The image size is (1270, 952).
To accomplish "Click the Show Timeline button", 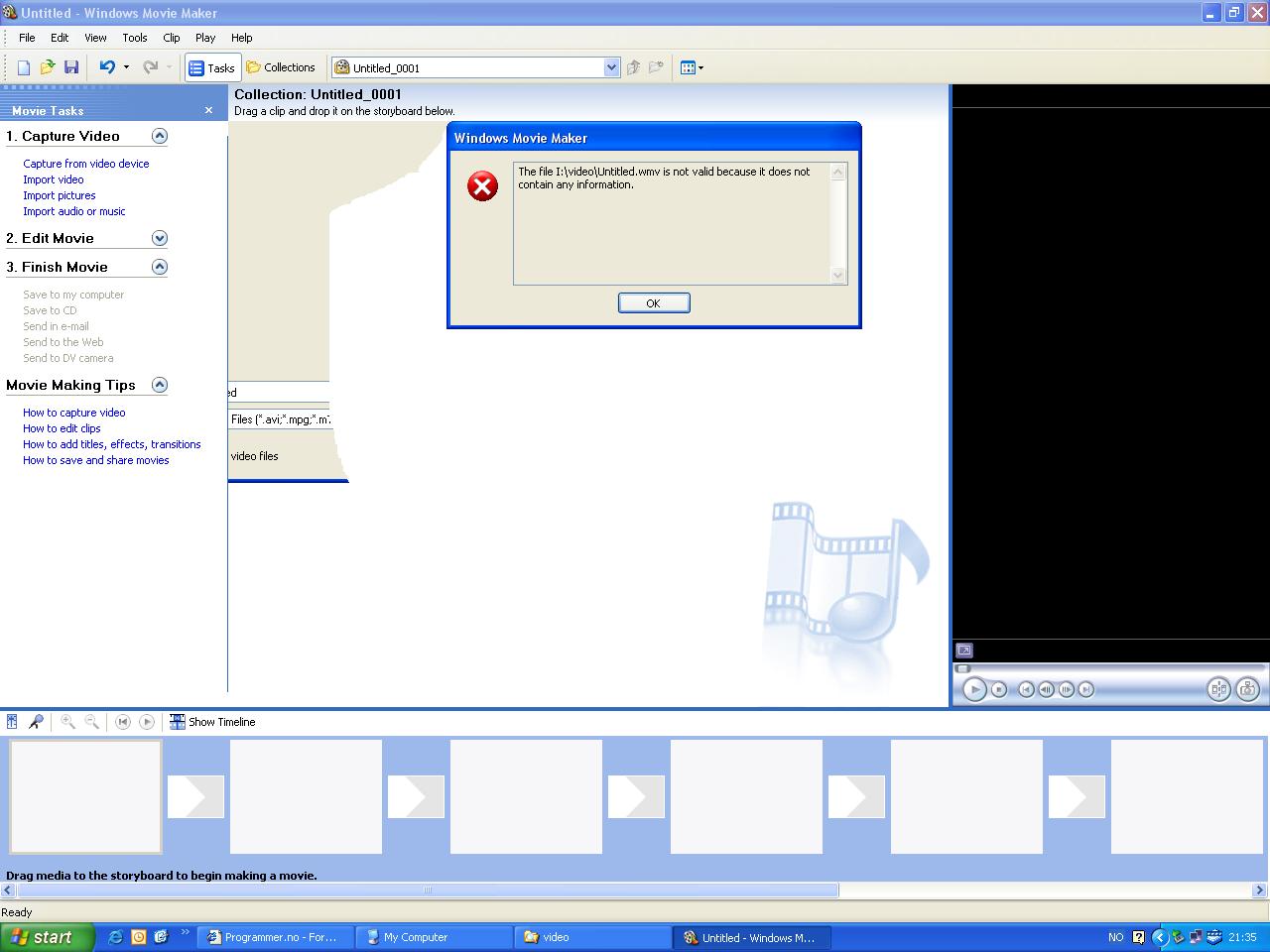I will [212, 722].
